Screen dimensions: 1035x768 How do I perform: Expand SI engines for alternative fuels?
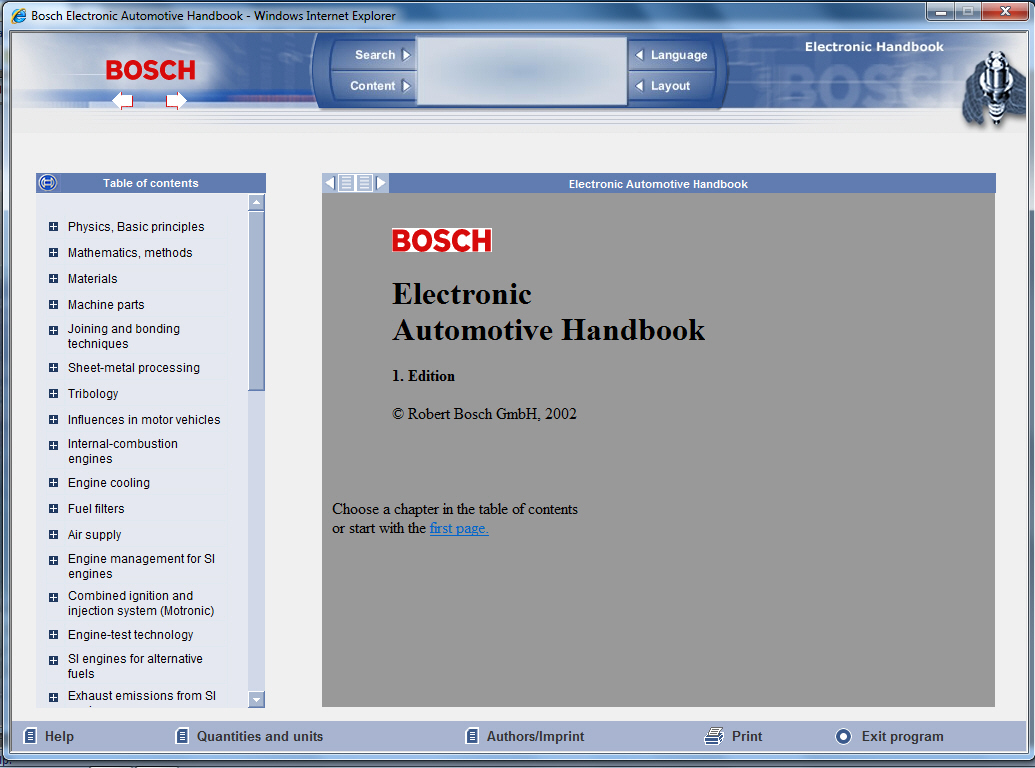53,660
